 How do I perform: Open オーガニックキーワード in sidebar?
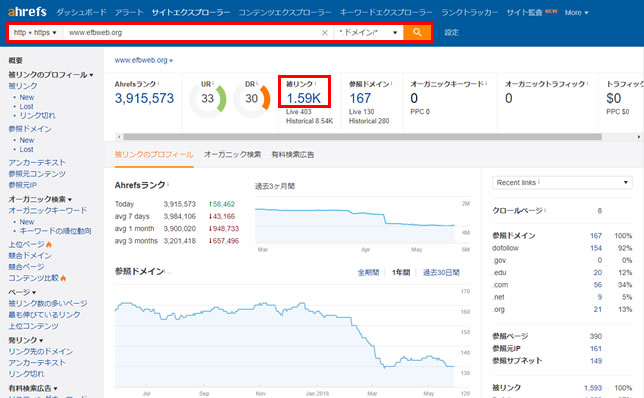48,210
